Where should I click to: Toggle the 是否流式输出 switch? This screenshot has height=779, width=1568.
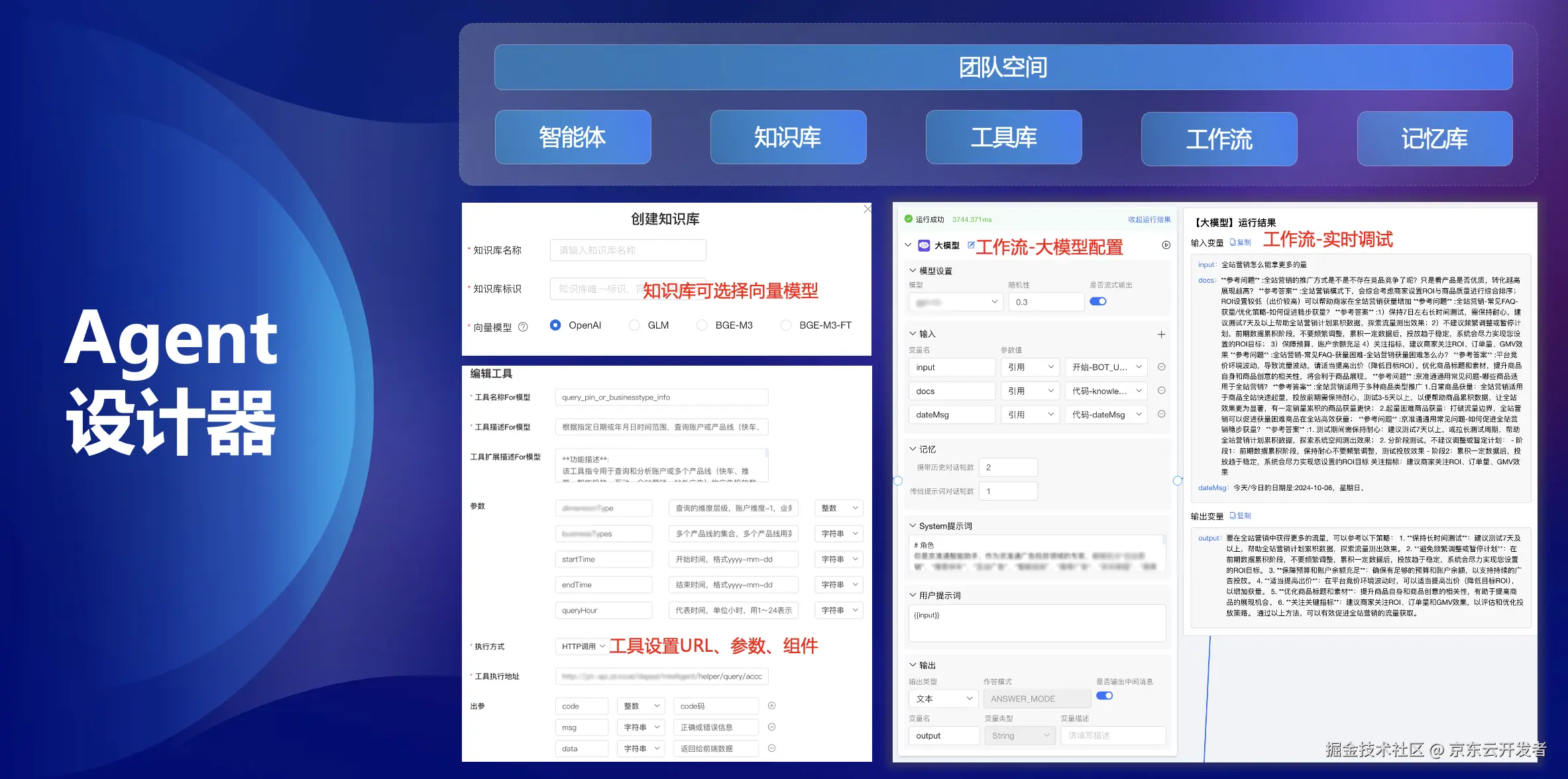(x=1098, y=301)
